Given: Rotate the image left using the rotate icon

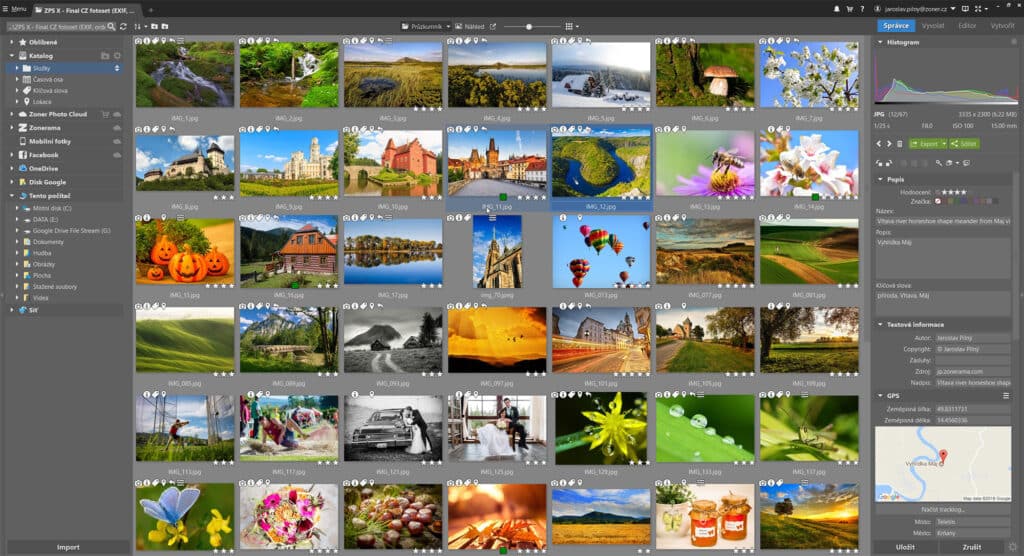Looking at the screenshot, I should [879, 163].
